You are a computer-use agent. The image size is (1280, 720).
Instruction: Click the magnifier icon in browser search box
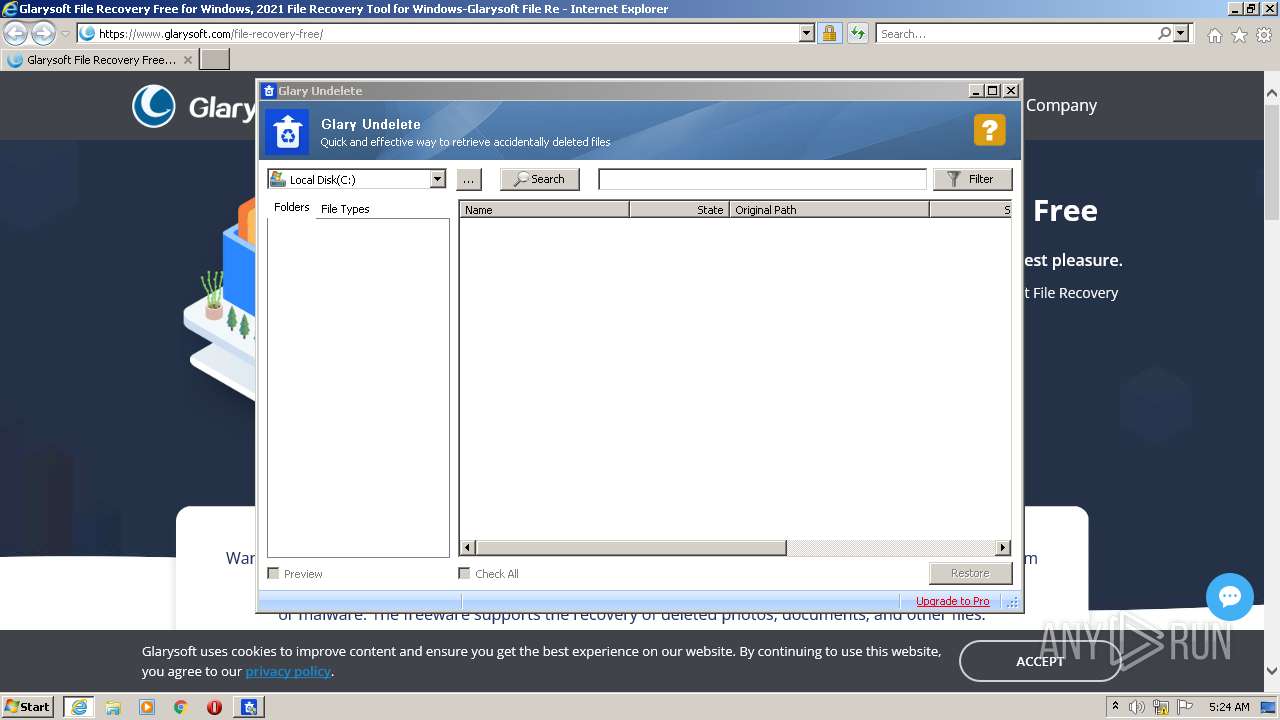click(x=1164, y=33)
